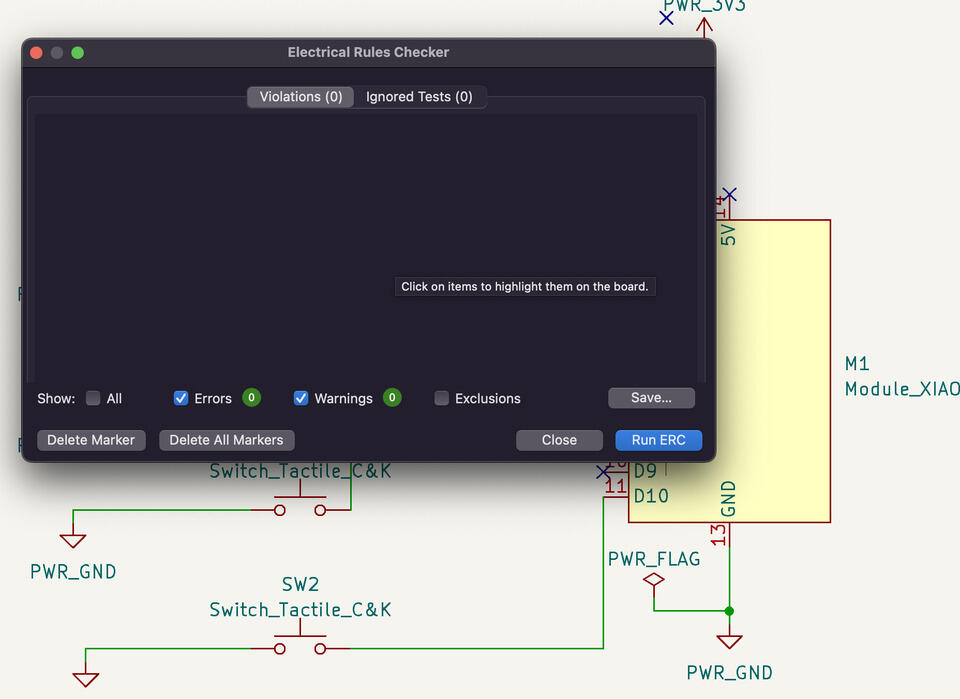Select the no-connect X at pin 14
Image resolution: width=960 pixels, height=699 pixels.
729,195
